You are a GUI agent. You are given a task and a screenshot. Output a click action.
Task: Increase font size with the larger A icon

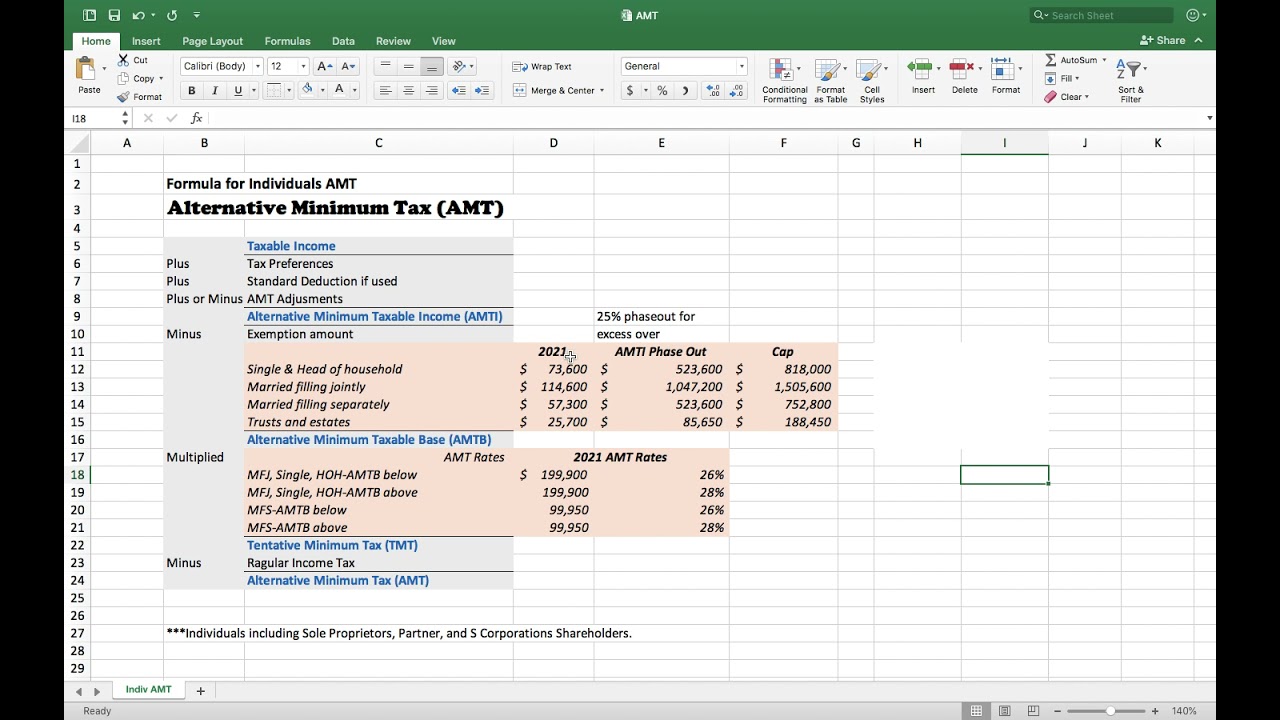(x=324, y=66)
